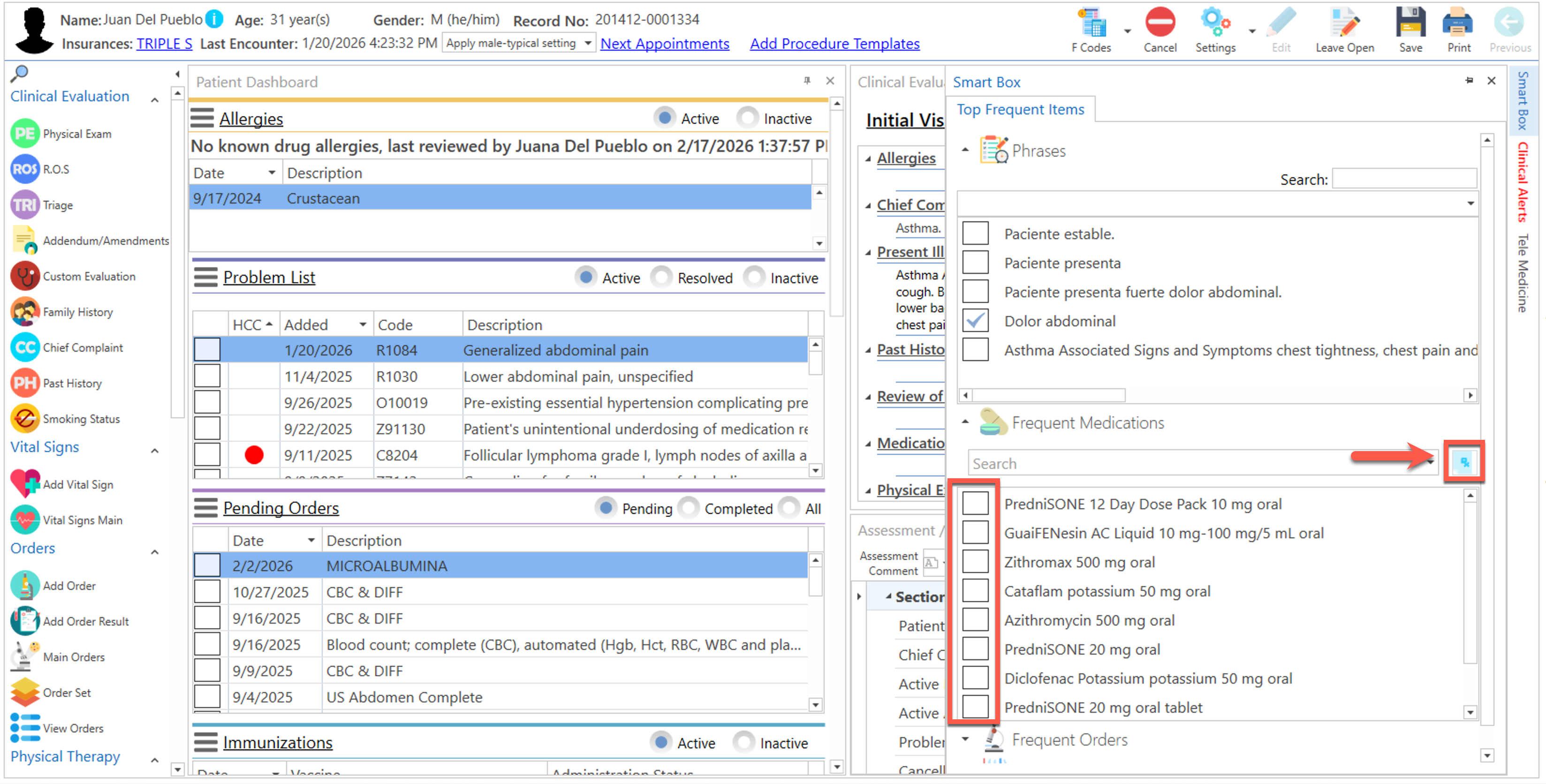
Task: Open the Clinical Alerts side tab
Action: (1523, 182)
